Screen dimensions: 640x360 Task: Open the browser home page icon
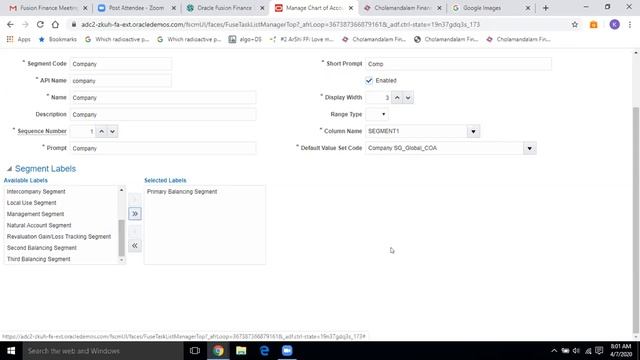tap(55, 24)
